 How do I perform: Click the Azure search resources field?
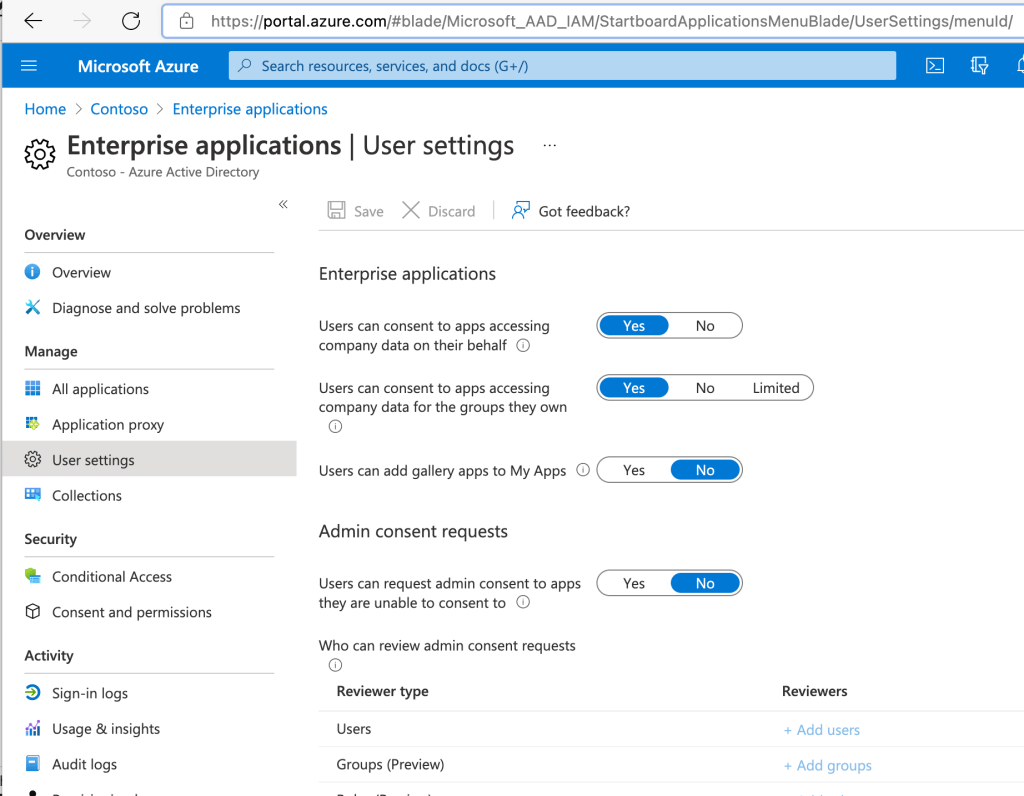click(562, 66)
